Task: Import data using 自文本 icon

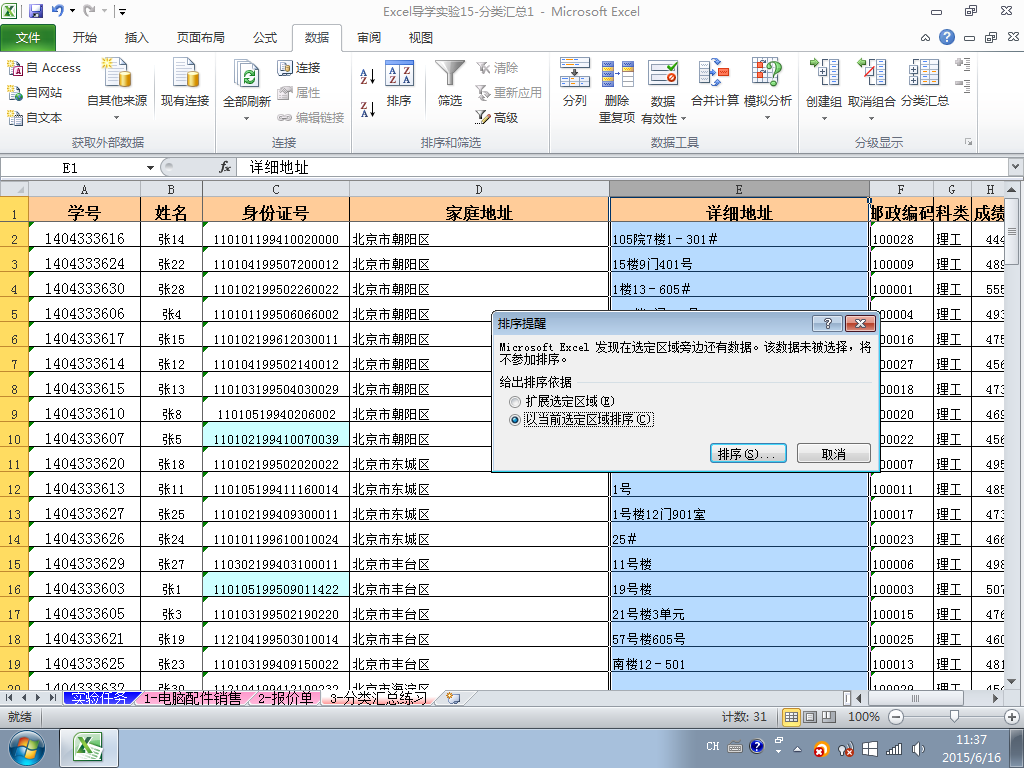Action: point(35,117)
